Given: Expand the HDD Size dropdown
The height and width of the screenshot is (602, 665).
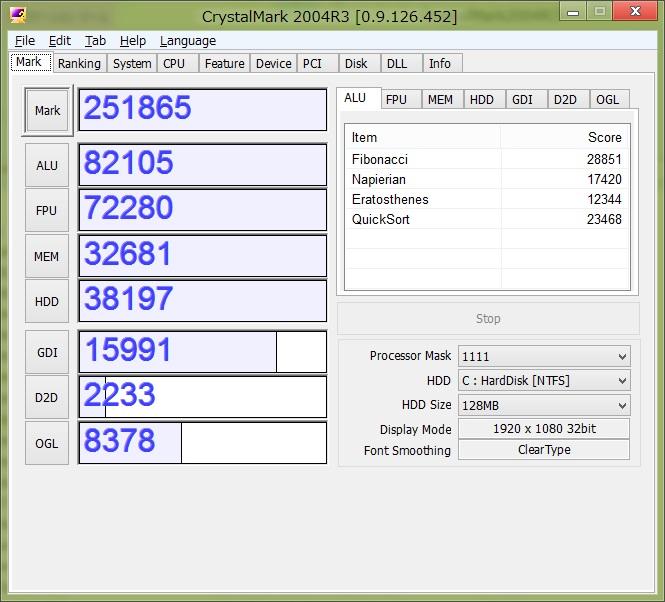Looking at the screenshot, I should click(x=544, y=405).
